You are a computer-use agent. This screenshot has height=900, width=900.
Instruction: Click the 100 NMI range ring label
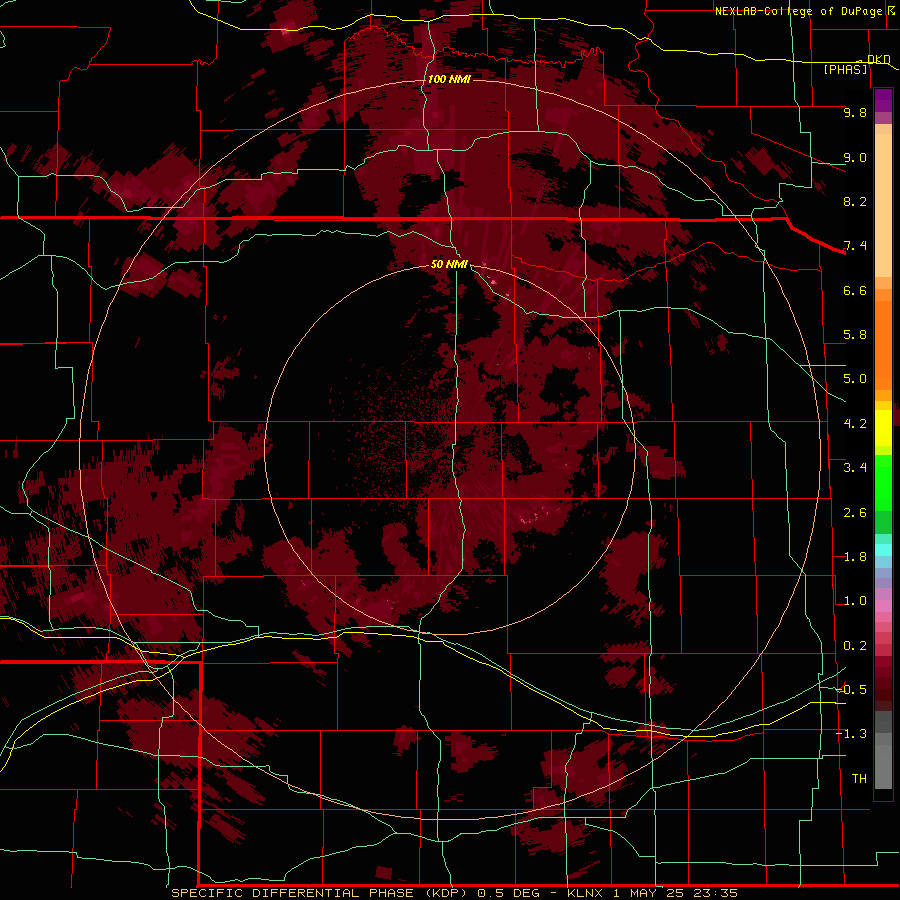(449, 79)
